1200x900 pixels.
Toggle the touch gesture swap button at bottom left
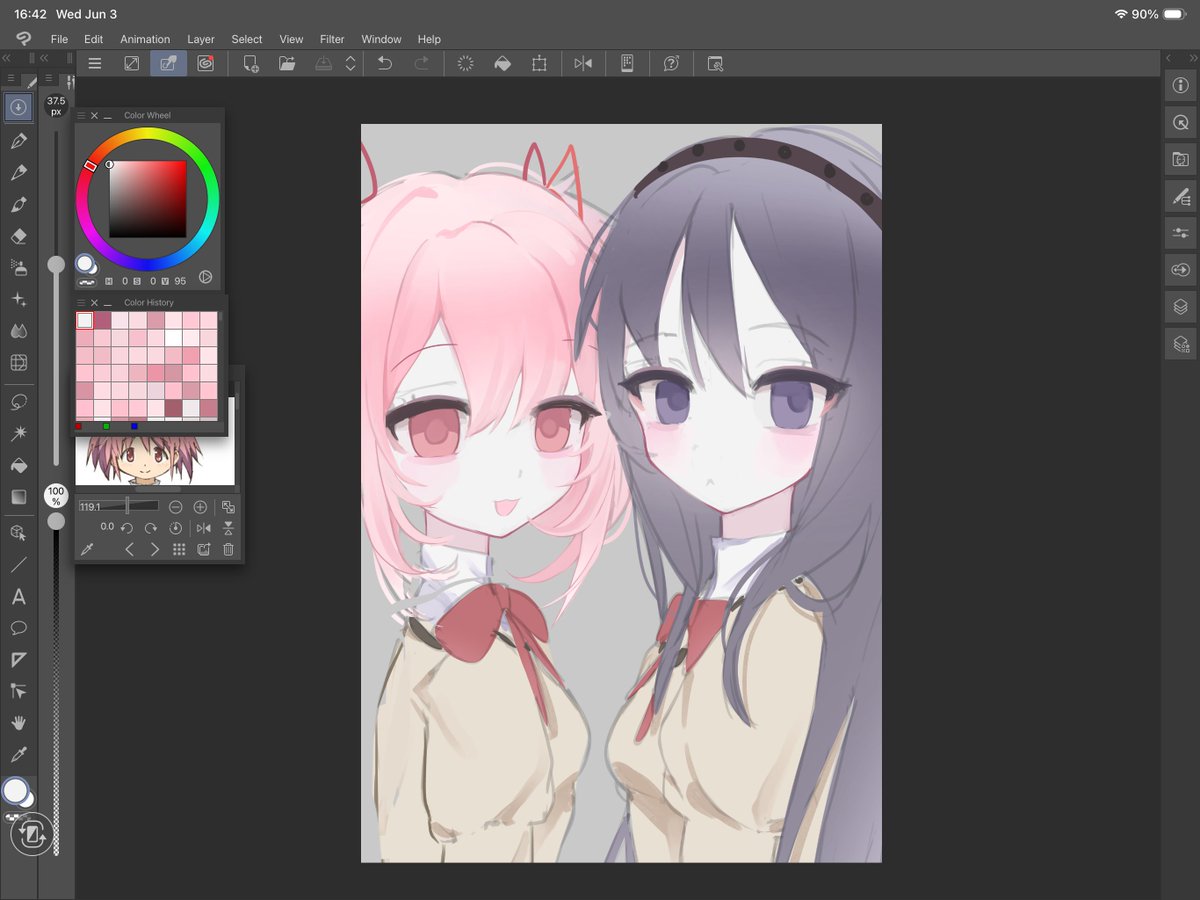click(x=31, y=833)
